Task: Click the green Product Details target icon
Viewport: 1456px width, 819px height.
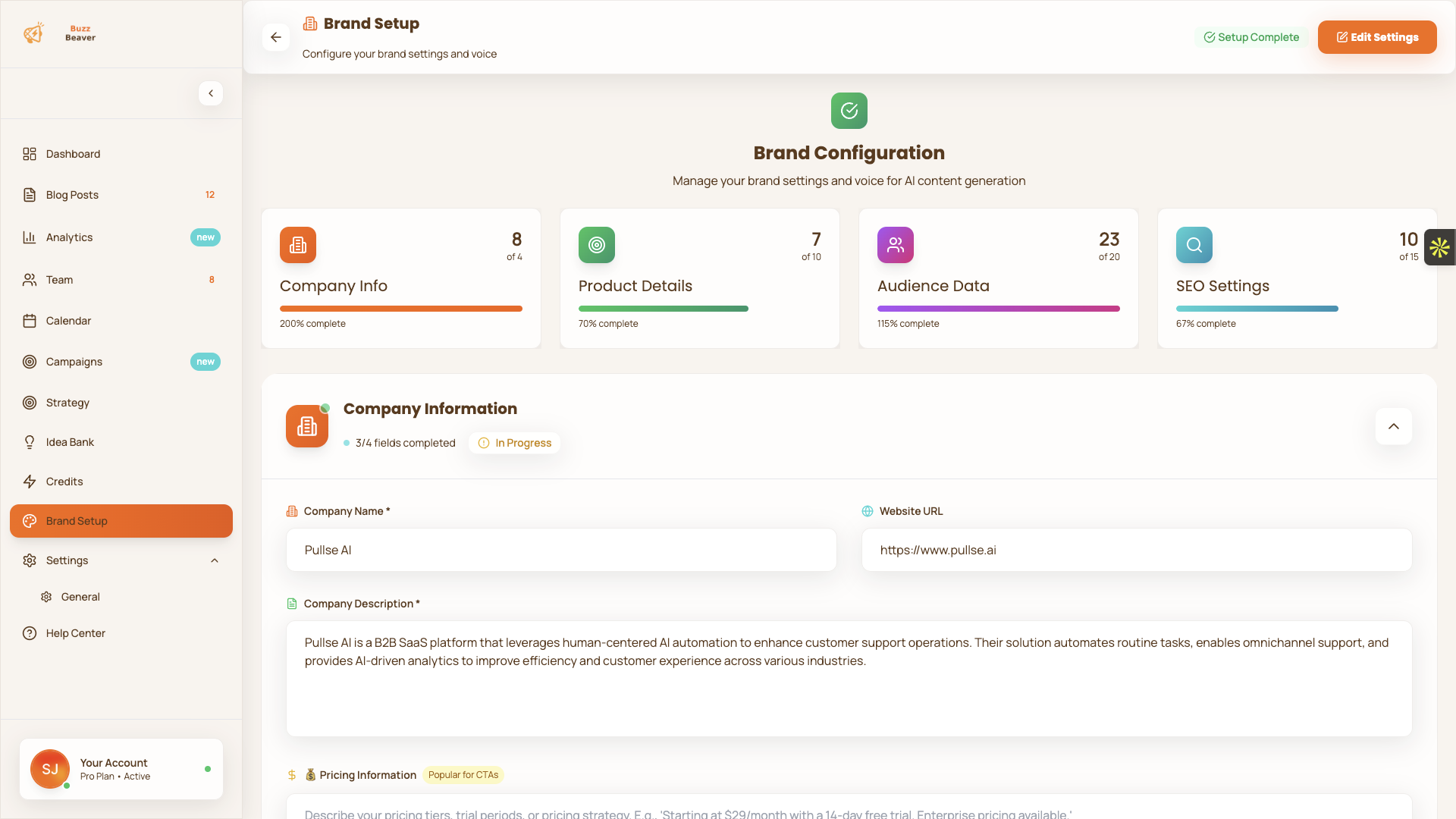Action: click(596, 245)
